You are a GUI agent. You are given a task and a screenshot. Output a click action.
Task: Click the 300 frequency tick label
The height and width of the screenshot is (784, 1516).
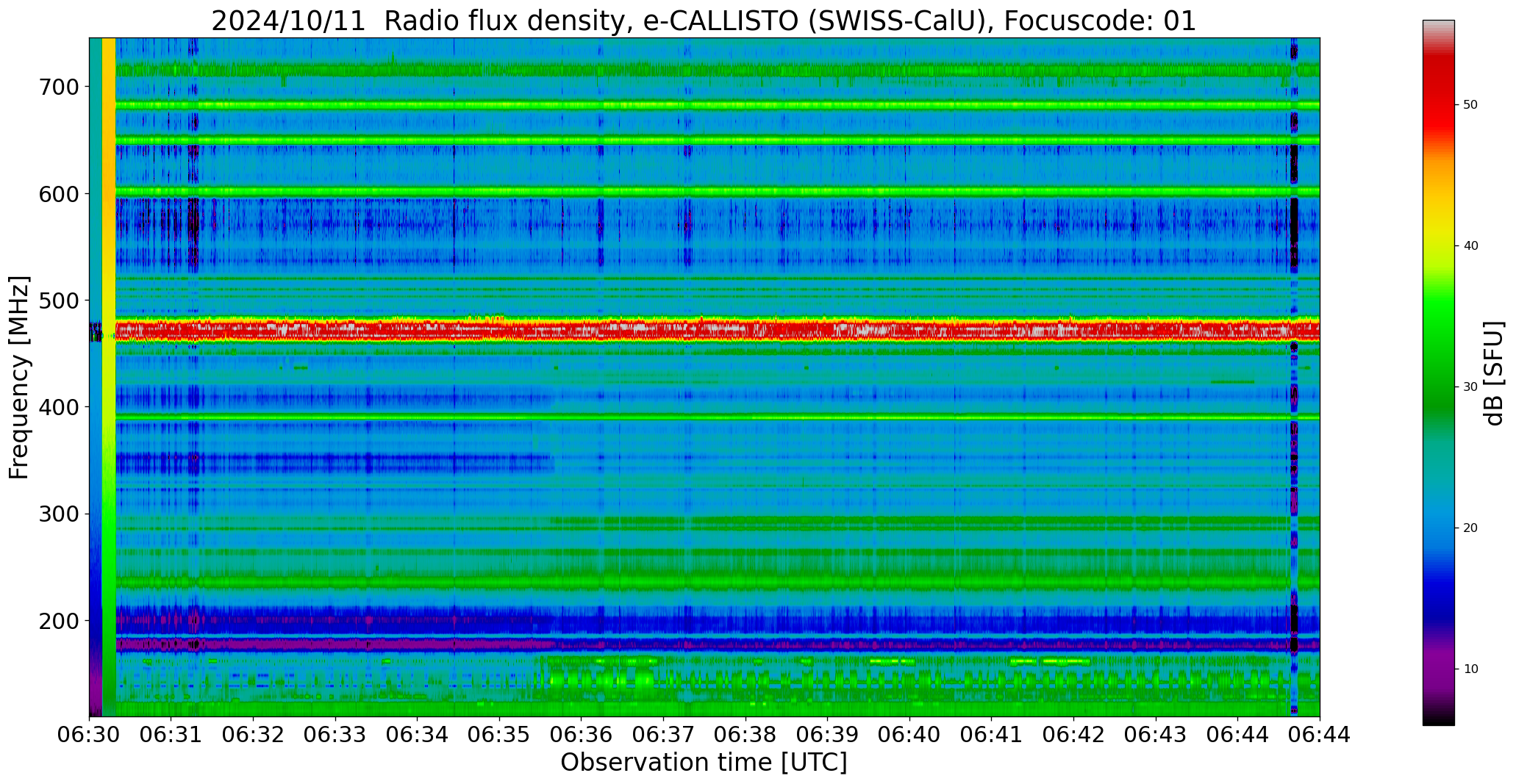(x=59, y=514)
